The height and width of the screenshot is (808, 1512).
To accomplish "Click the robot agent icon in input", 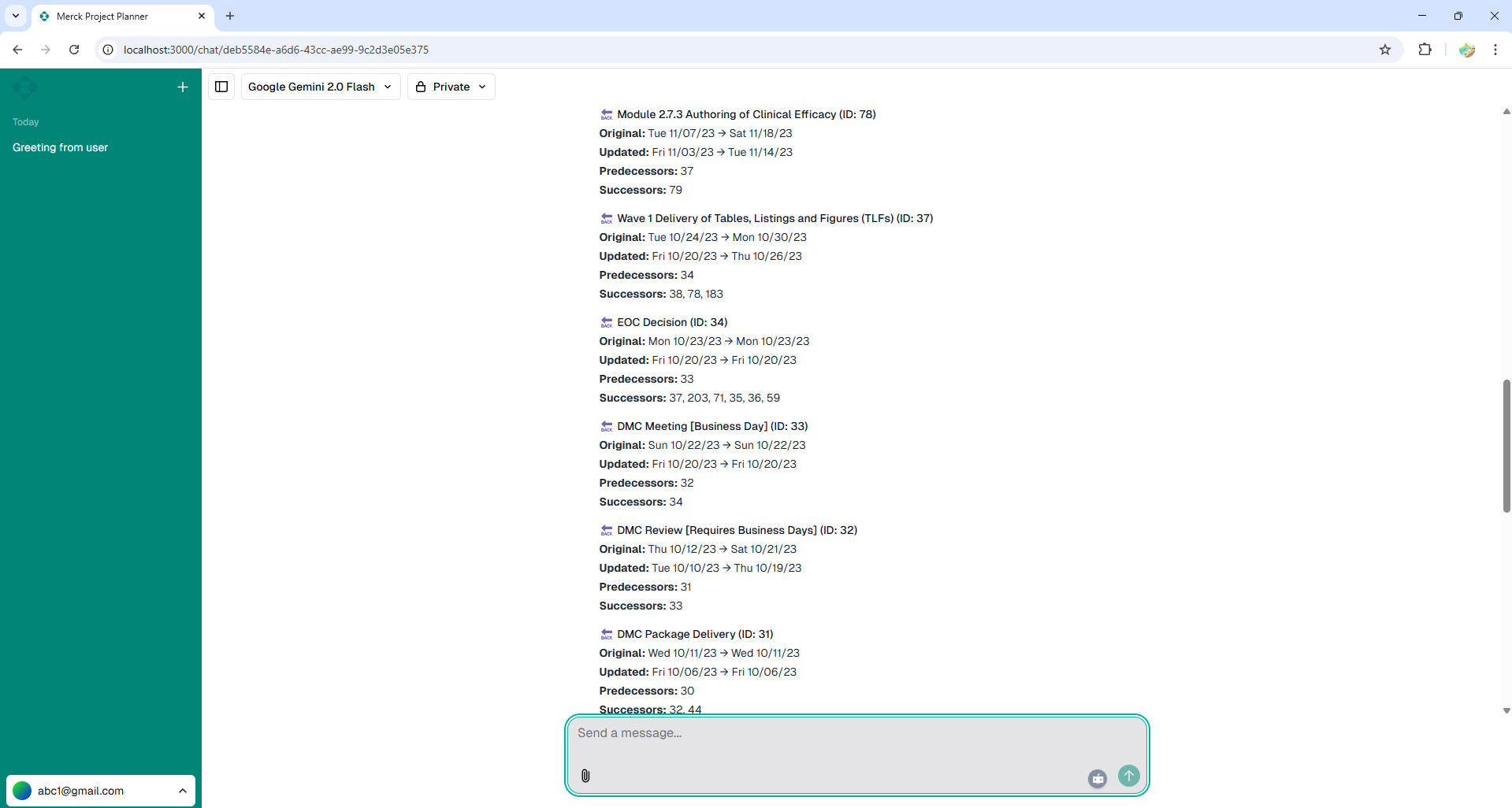I will click(x=1097, y=778).
